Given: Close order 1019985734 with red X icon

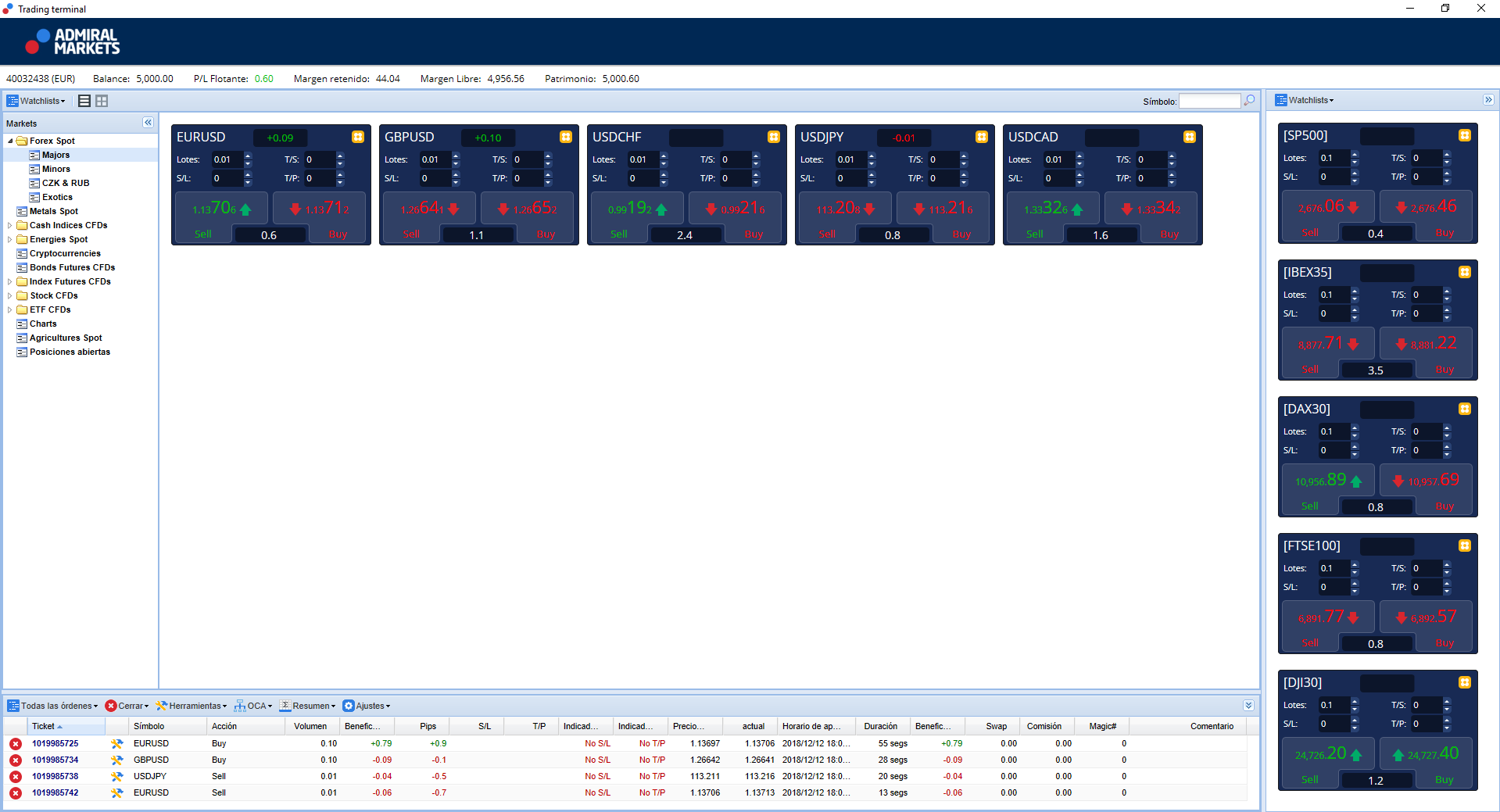Looking at the screenshot, I should point(16,760).
